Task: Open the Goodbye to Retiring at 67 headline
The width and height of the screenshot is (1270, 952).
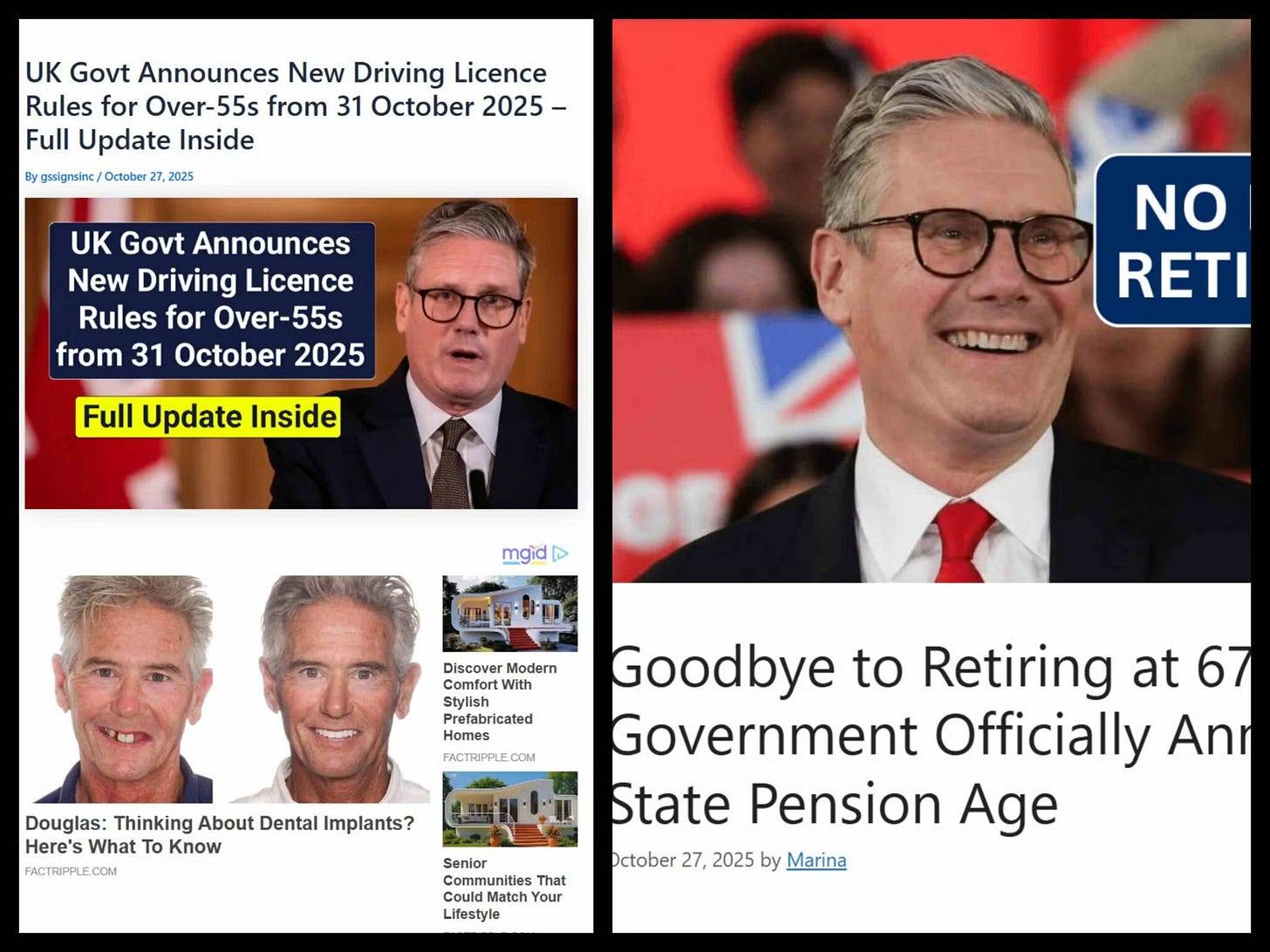Action: (x=930, y=735)
